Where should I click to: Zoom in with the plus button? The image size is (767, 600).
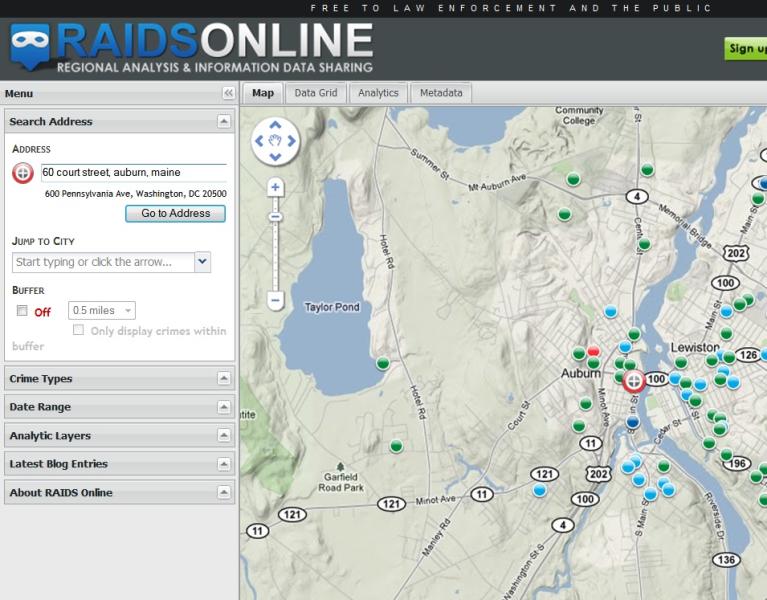(275, 187)
